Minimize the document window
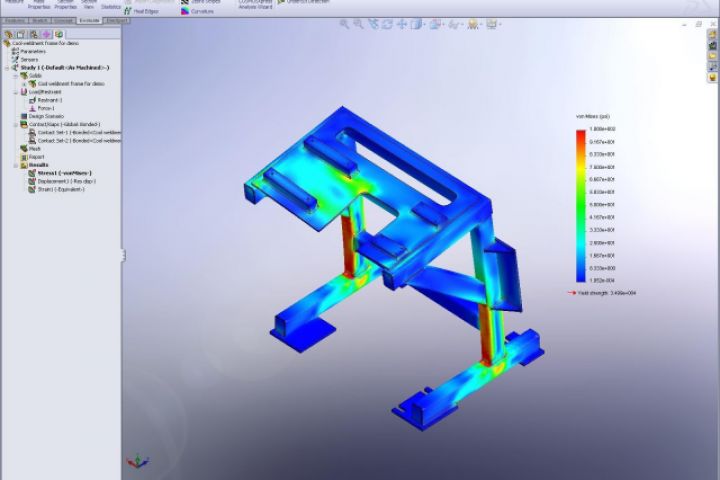Image resolution: width=720 pixels, height=480 pixels. coord(685,24)
